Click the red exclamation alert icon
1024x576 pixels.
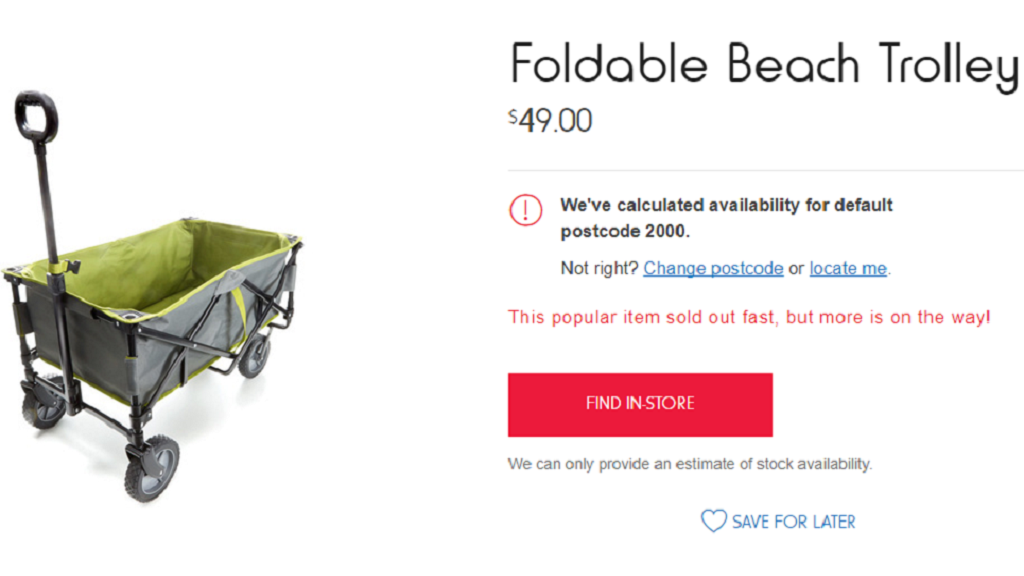tap(526, 210)
